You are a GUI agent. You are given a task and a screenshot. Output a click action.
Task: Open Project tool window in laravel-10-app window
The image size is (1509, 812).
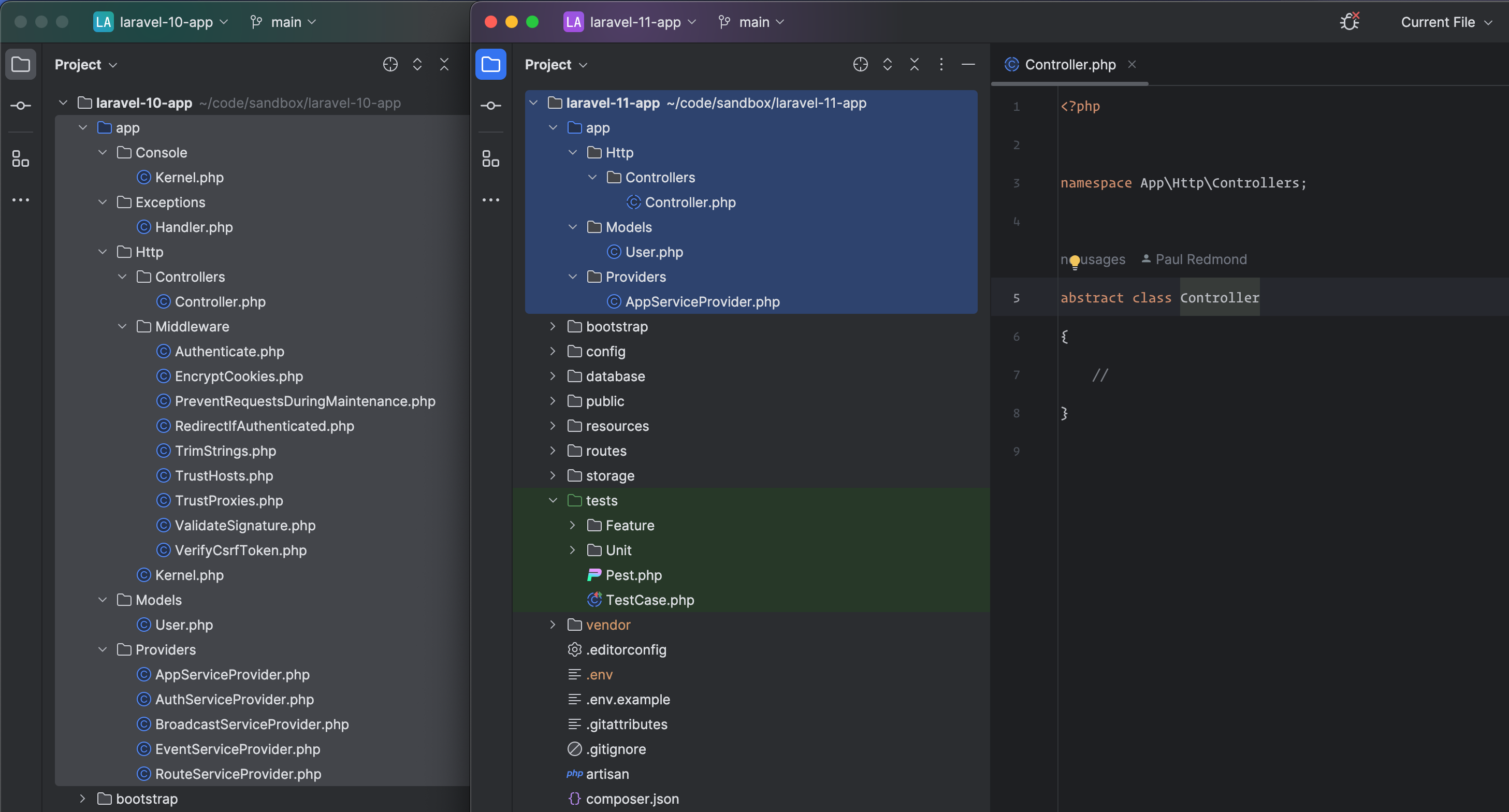[x=21, y=64]
